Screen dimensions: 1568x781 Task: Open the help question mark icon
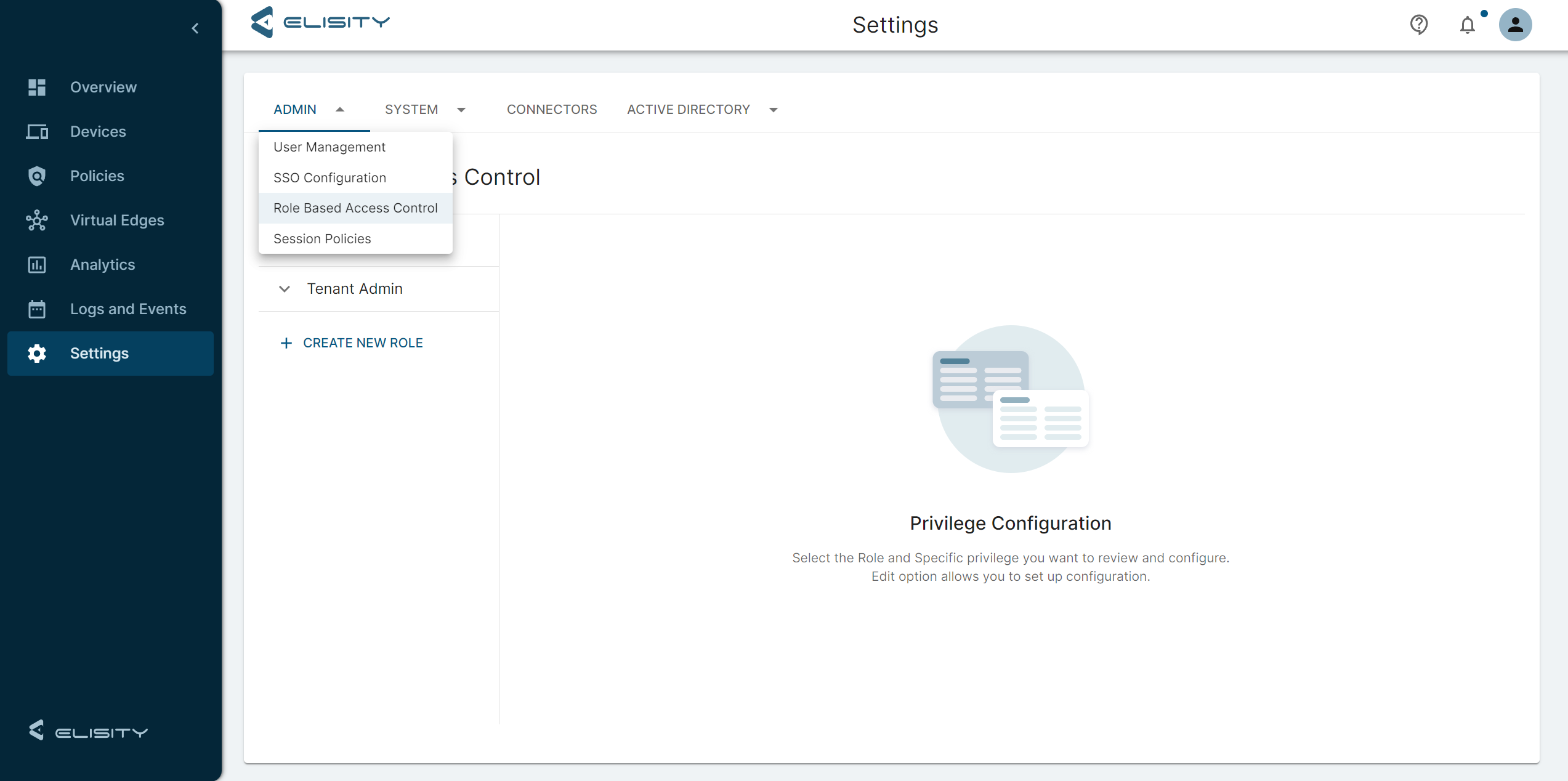(1418, 25)
